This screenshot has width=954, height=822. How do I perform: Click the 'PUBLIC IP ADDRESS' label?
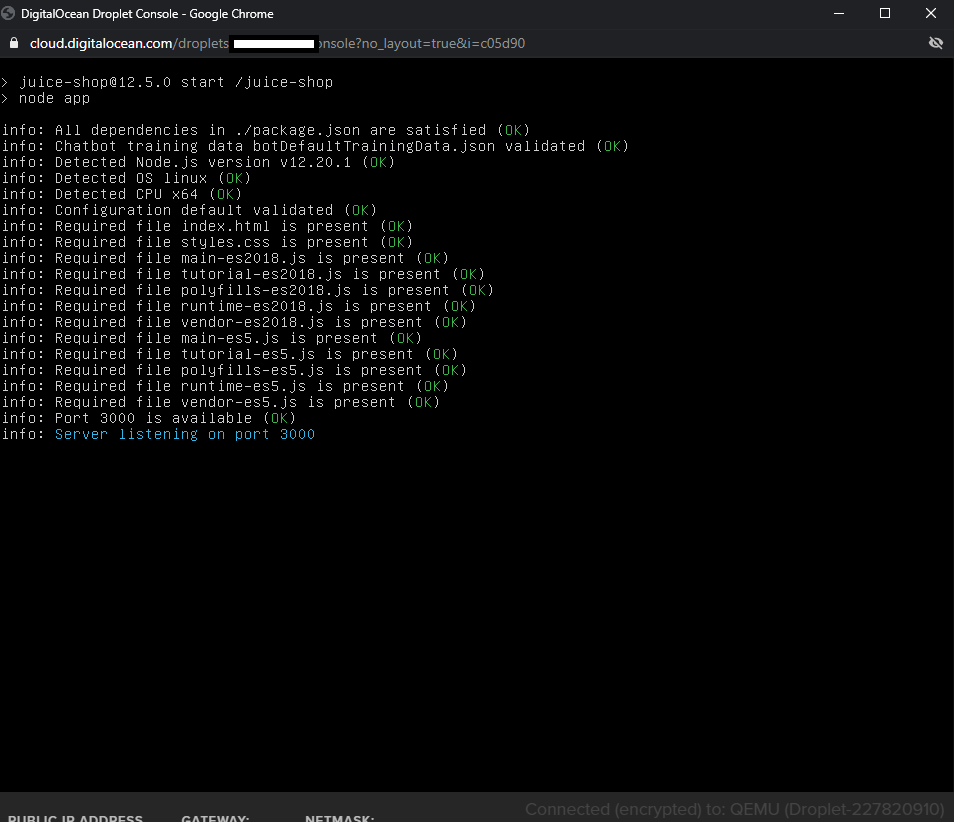pyautogui.click(x=75, y=818)
